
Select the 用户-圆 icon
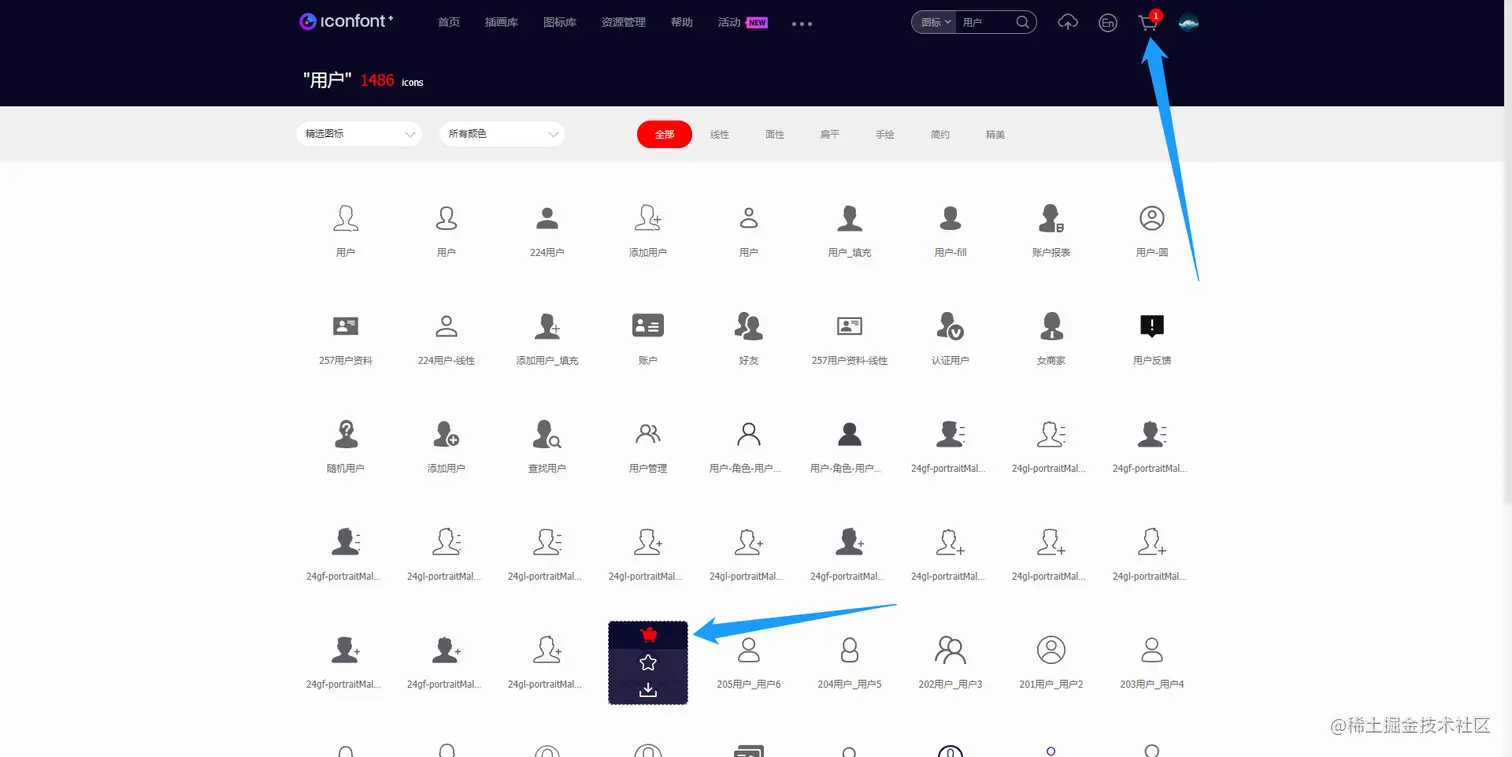[1152, 218]
